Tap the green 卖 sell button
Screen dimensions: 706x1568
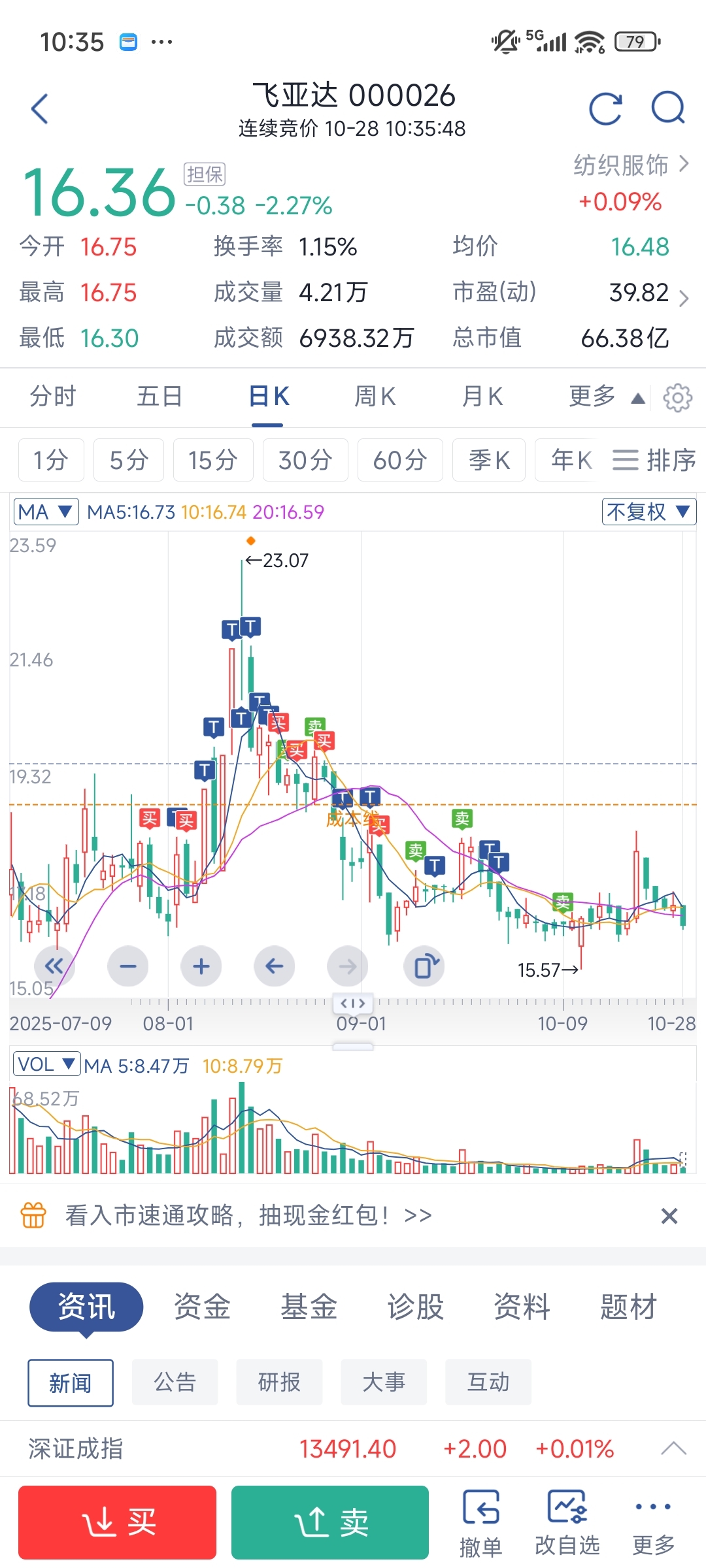pyautogui.click(x=330, y=1522)
